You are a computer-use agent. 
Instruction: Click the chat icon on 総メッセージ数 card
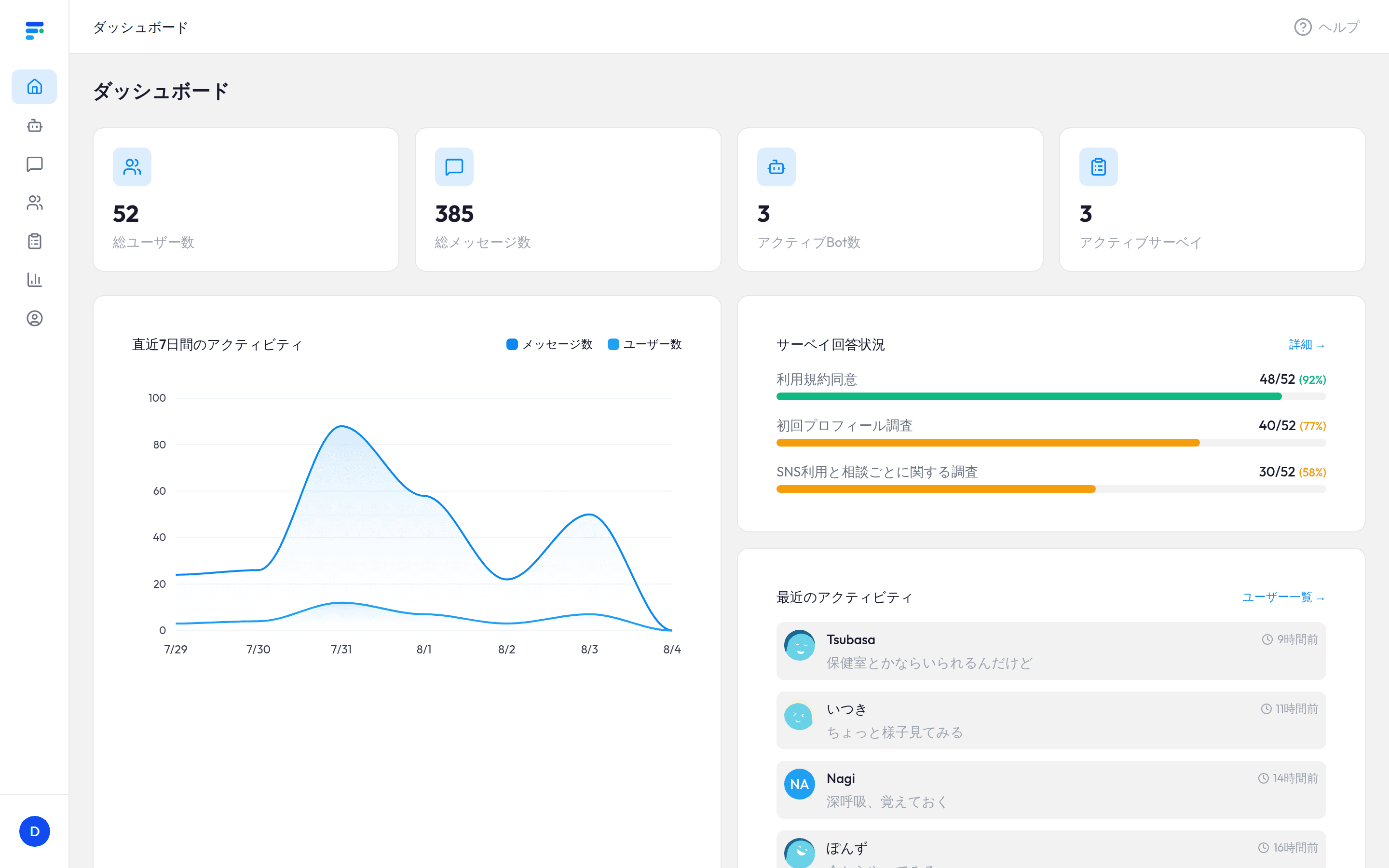point(454,167)
